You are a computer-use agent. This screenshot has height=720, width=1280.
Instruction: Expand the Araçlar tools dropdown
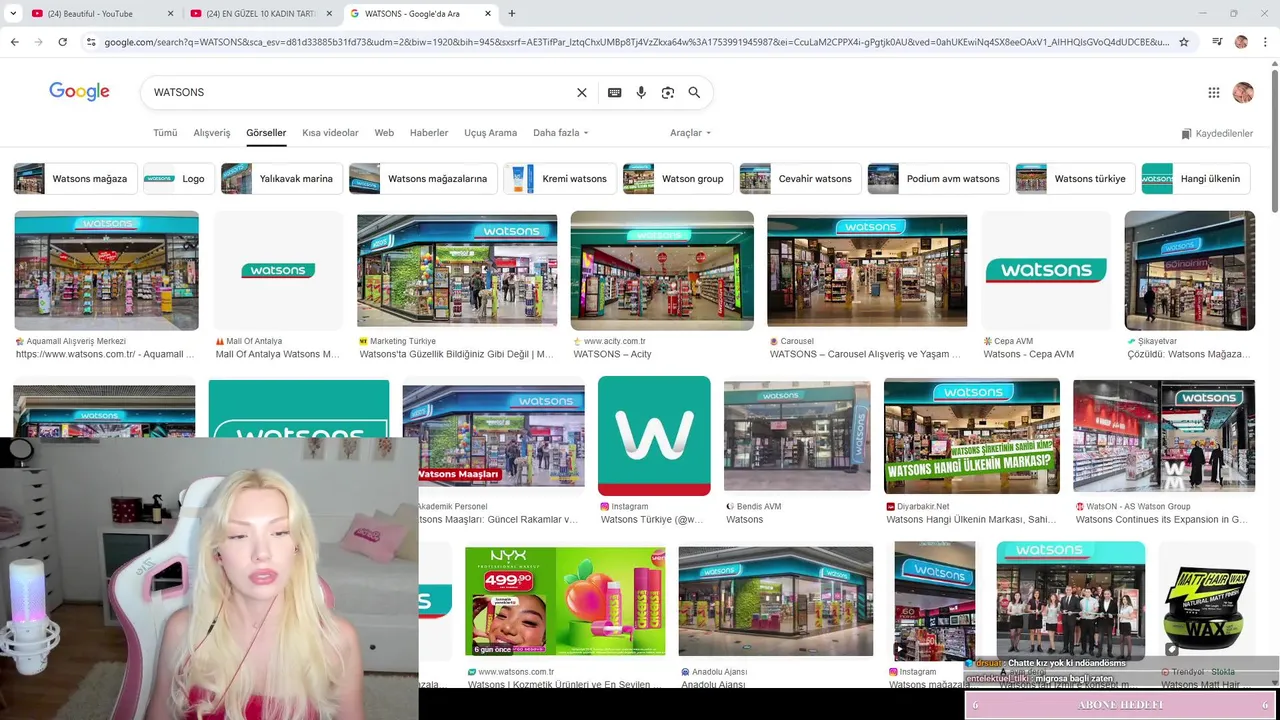click(x=690, y=133)
